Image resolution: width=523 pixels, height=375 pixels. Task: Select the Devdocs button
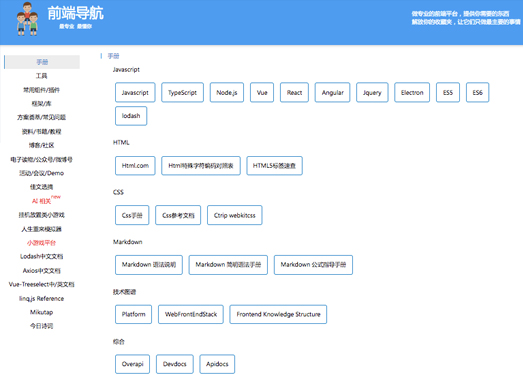tap(174, 364)
